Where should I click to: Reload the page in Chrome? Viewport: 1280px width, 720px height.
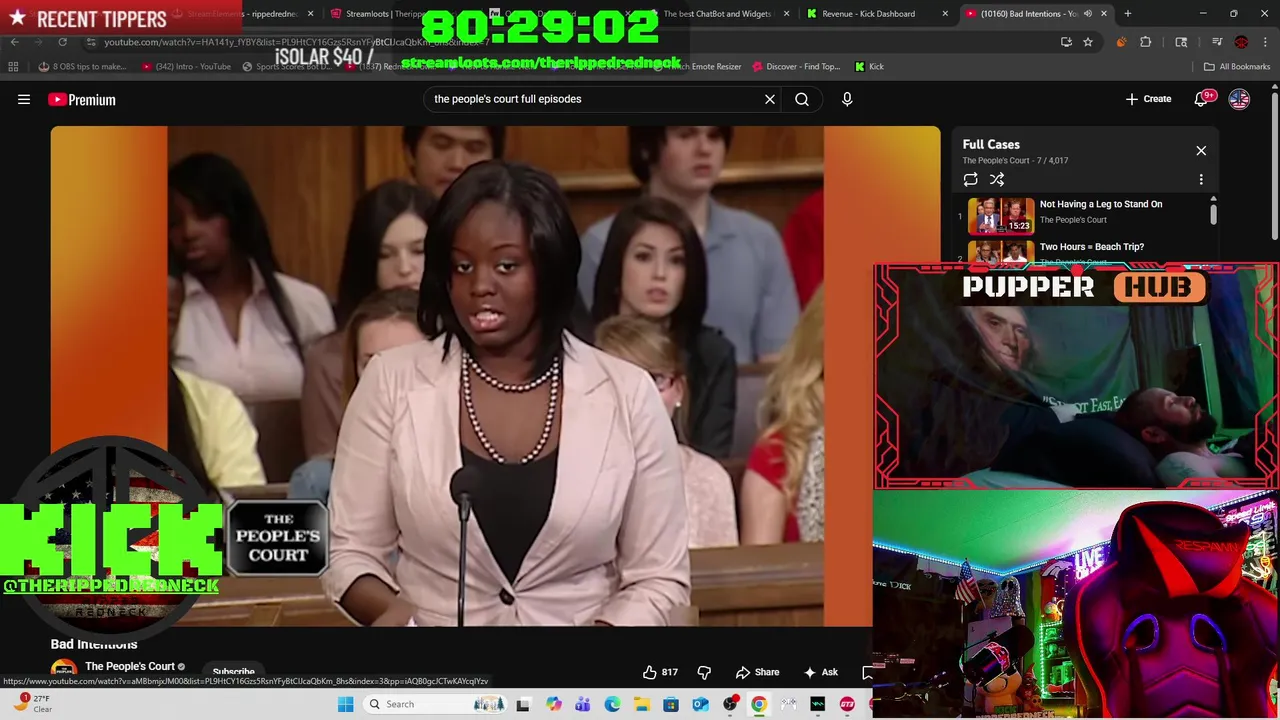click(x=62, y=42)
